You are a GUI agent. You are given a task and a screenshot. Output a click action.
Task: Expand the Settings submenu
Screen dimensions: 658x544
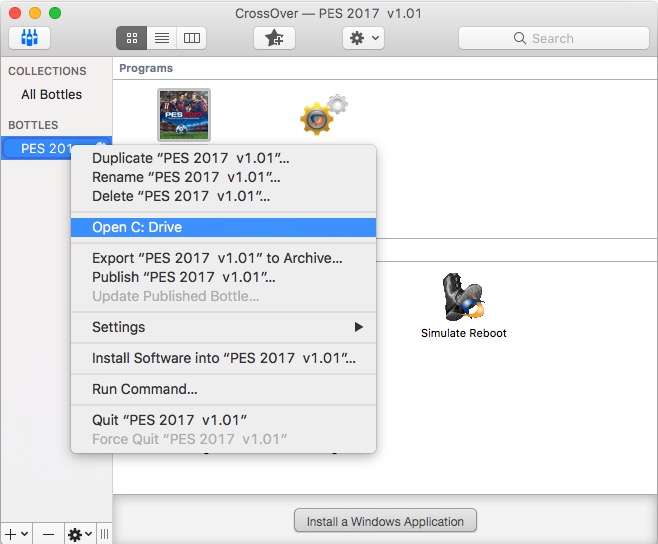tap(223, 327)
